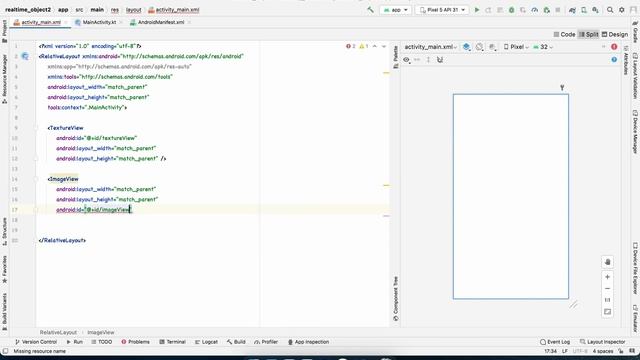The image size is (640, 360).
Task: Open the Terminal tool window
Action: 172,342
